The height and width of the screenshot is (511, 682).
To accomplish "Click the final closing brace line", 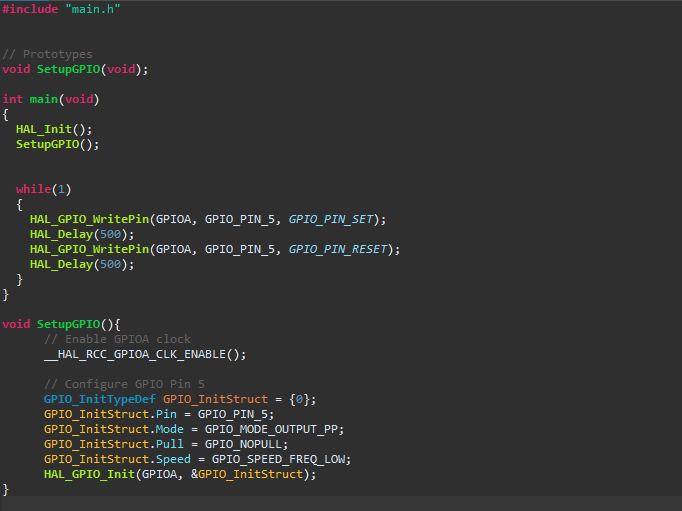I will pyautogui.click(x=6, y=489).
